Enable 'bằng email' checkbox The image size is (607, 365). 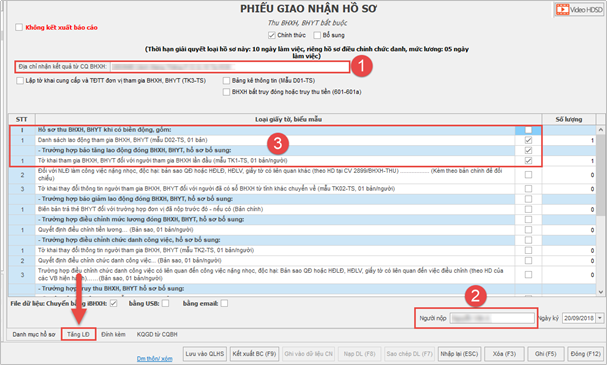tap(224, 303)
